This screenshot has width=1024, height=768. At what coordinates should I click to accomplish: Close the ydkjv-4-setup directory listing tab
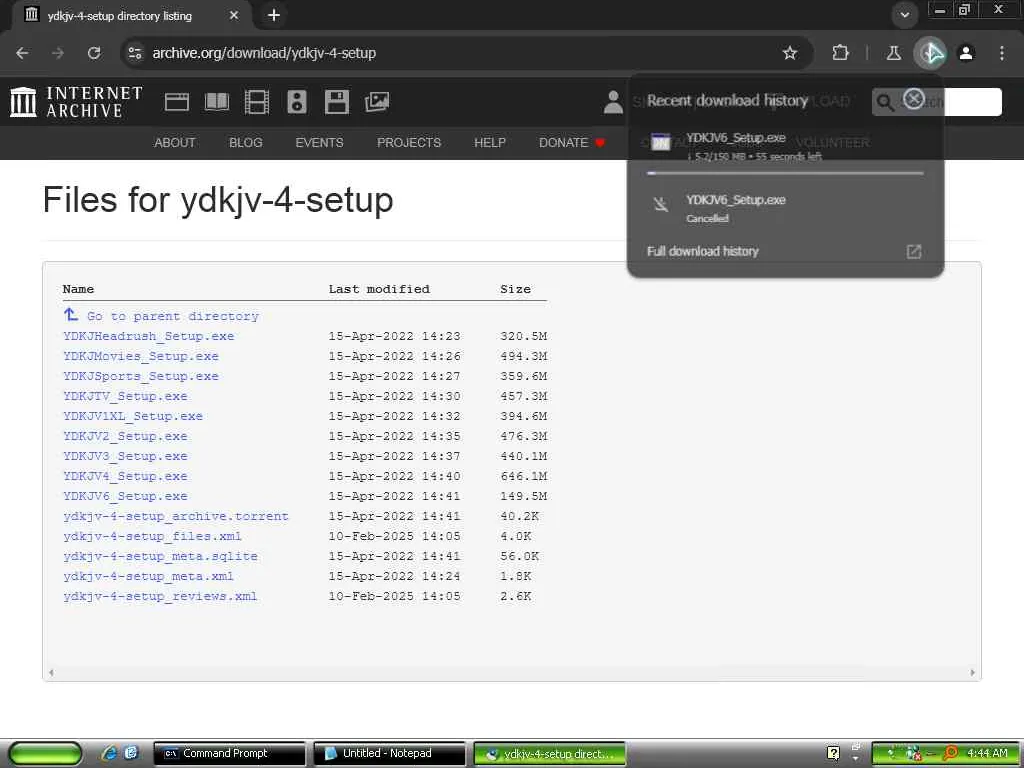[x=234, y=15]
